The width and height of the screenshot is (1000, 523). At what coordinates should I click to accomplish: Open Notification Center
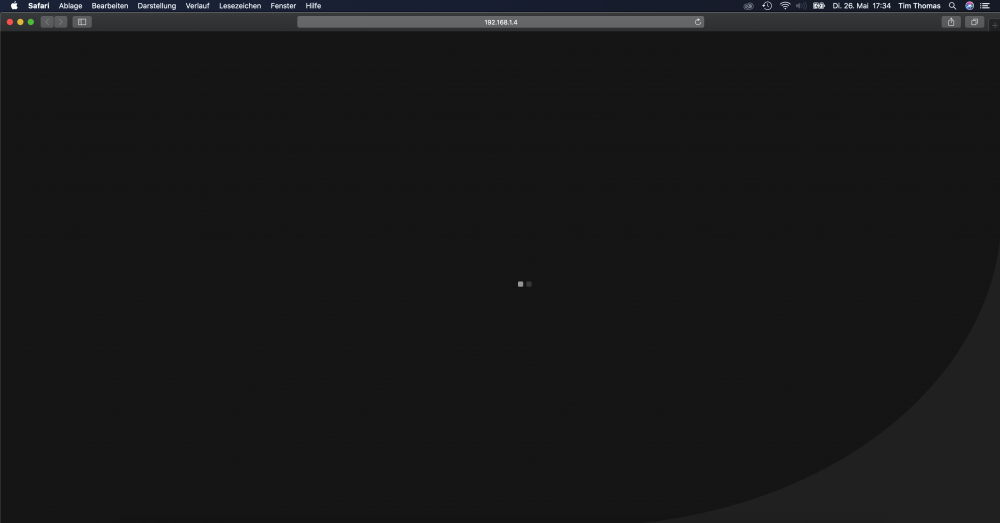tap(985, 6)
